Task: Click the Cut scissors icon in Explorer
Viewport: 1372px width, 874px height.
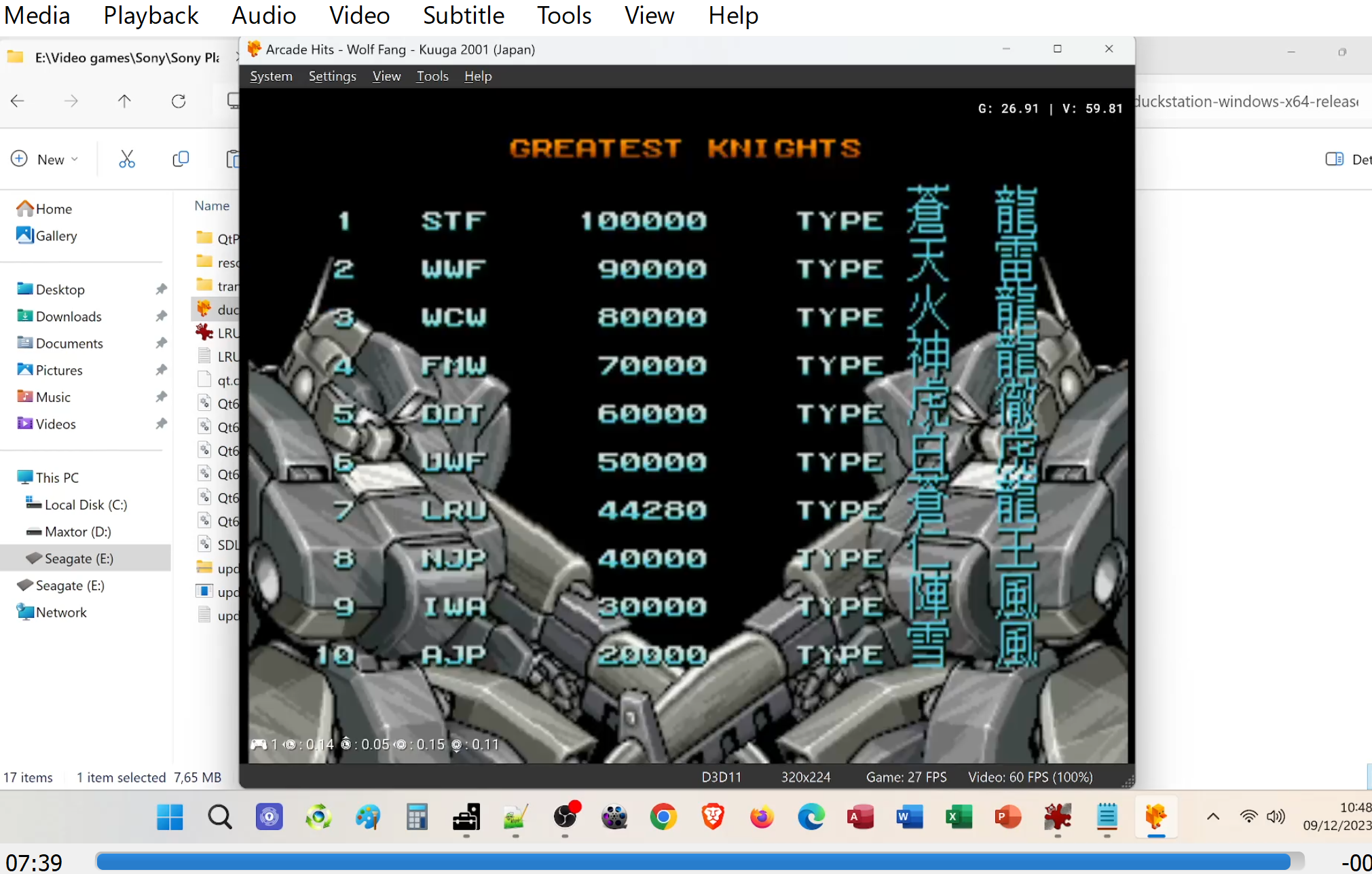Action: pyautogui.click(x=127, y=159)
